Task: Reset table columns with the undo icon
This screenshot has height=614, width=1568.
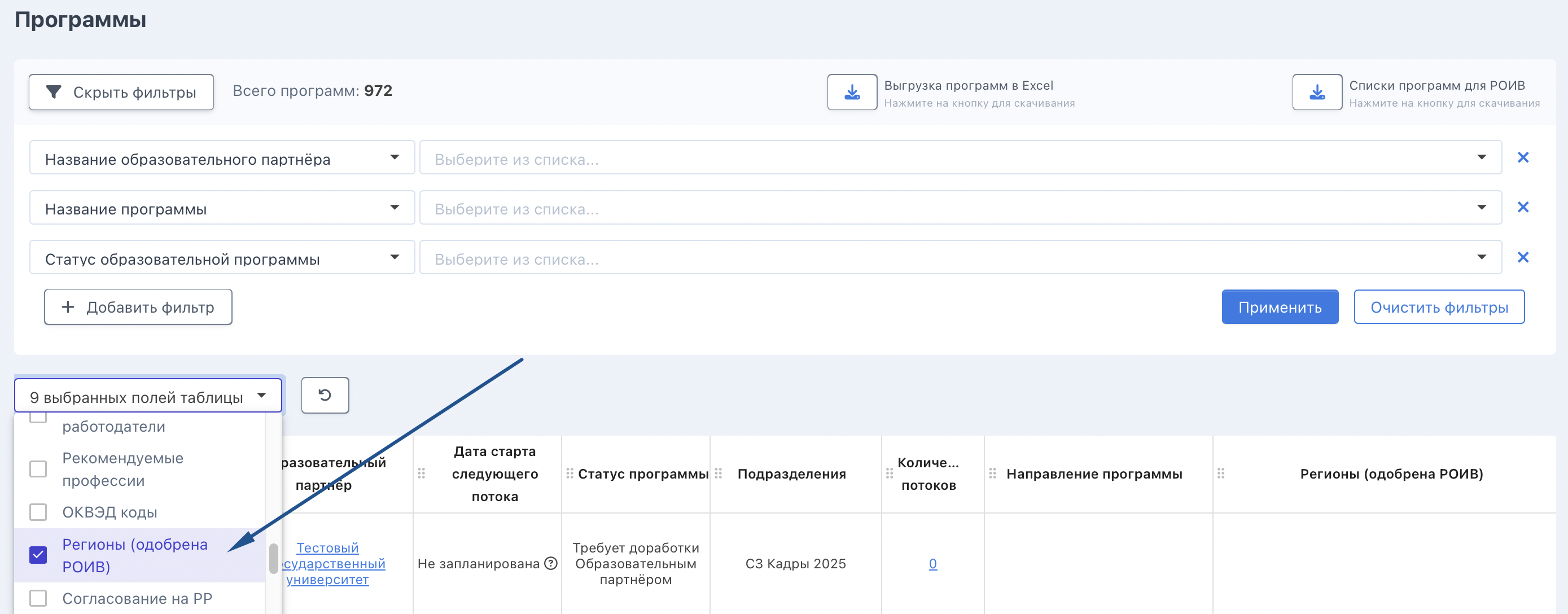Action: (x=325, y=396)
